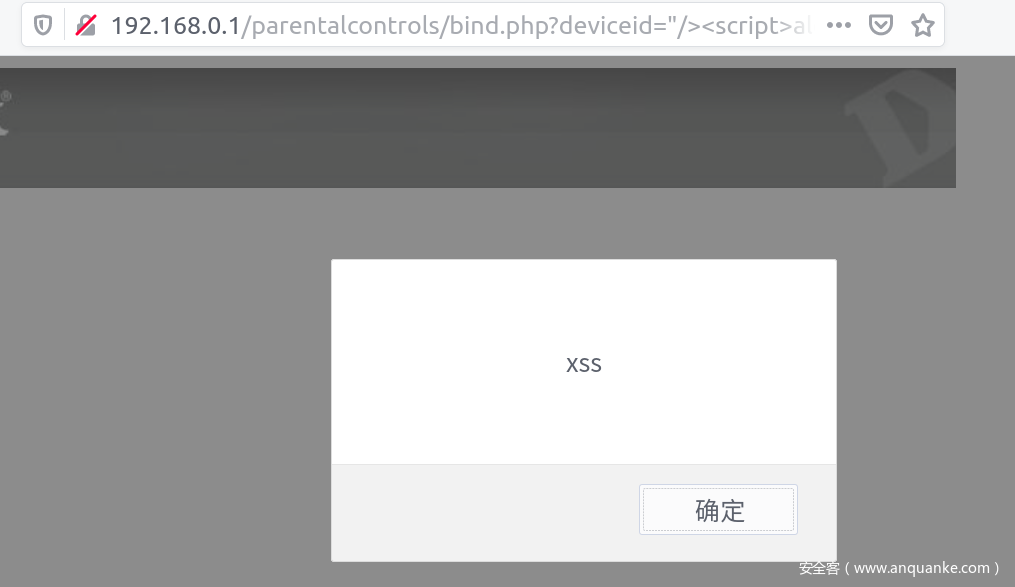This screenshot has height=587, width=1015.
Task: Open the page actions three-dot menu
Action: pos(838,25)
